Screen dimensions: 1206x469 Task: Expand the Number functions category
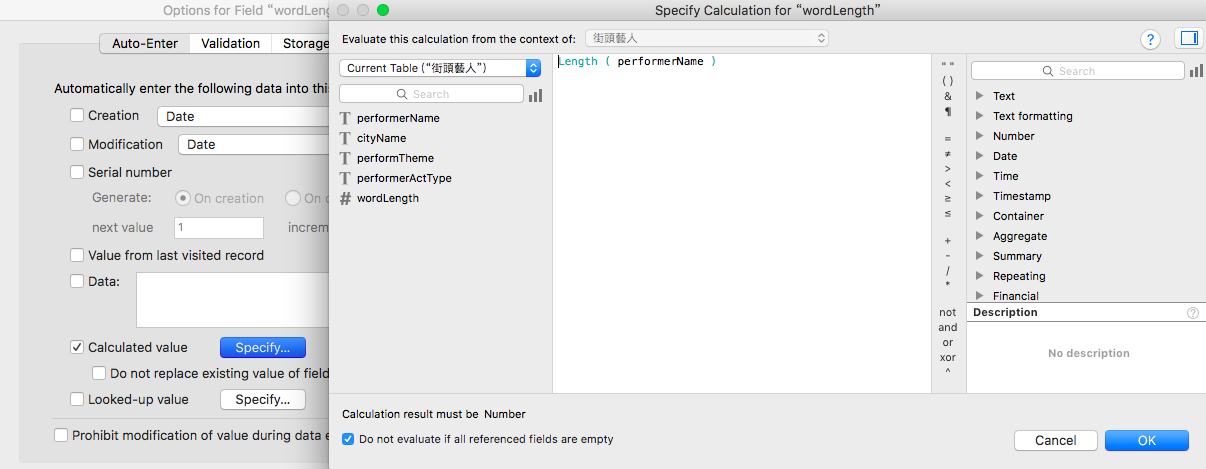[x=980, y=136]
